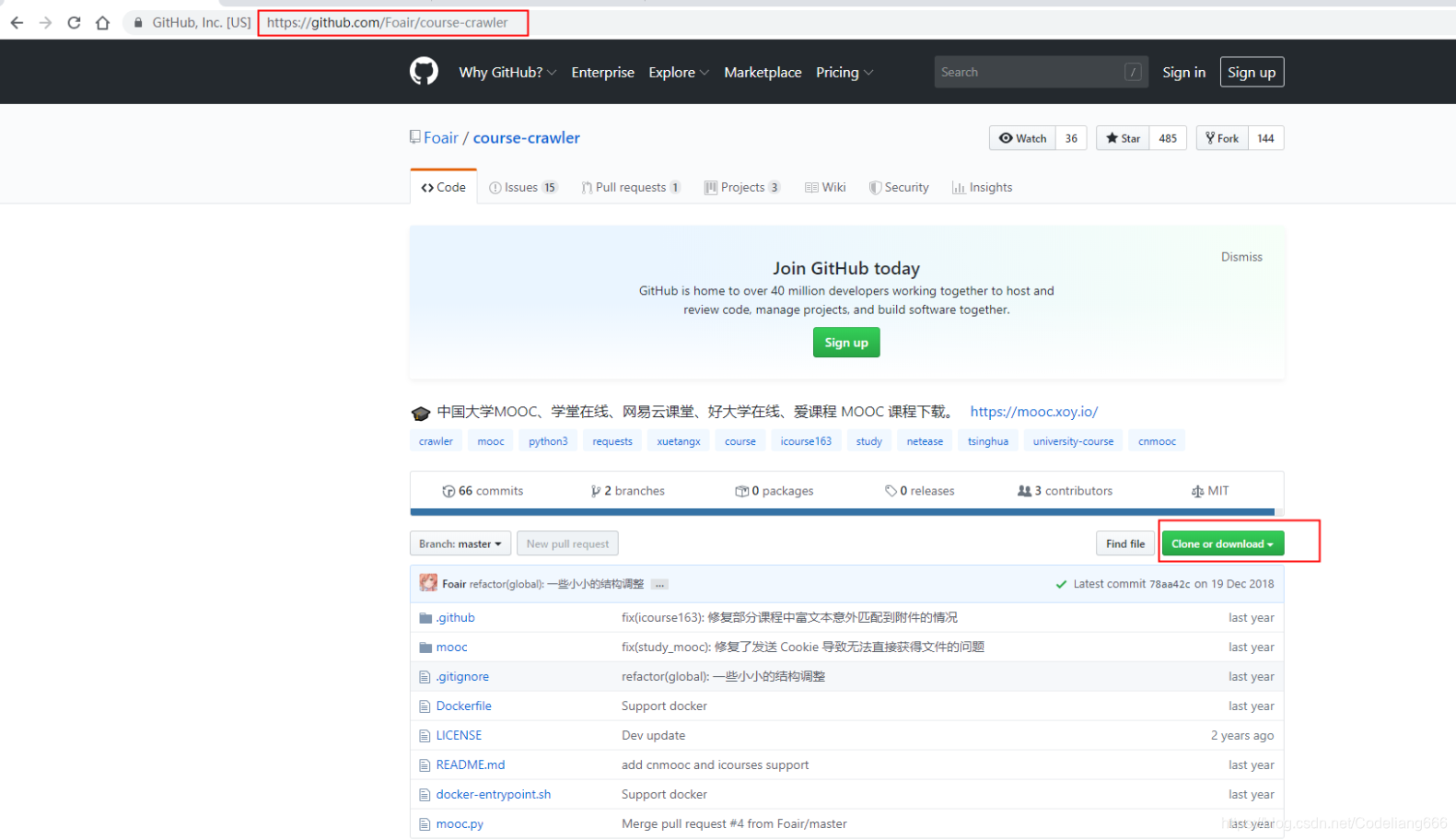Click the Fork button
Viewport: 1456px width, 840px height.
point(1222,138)
